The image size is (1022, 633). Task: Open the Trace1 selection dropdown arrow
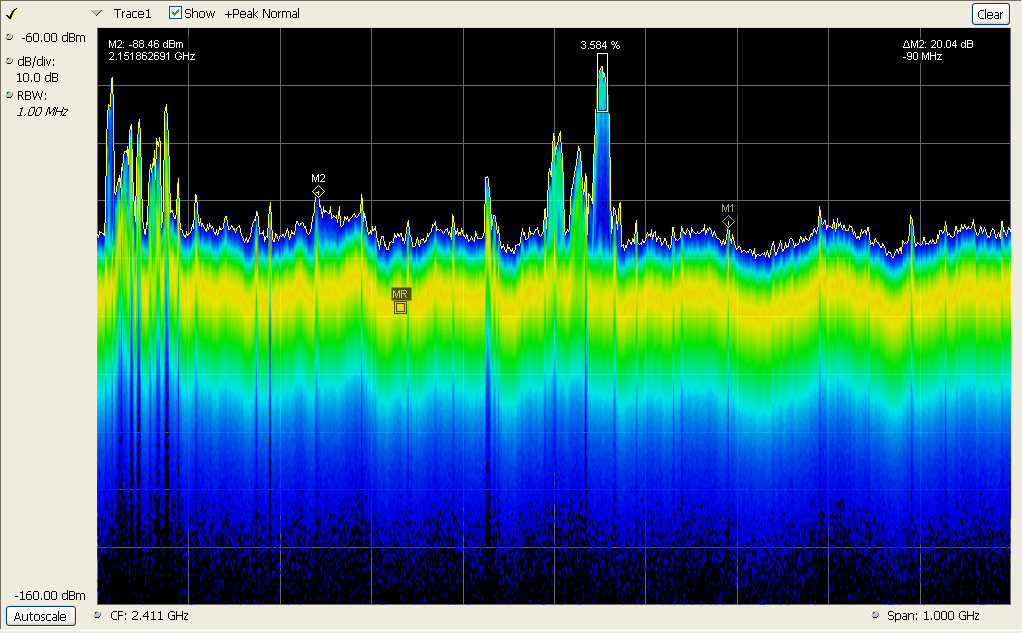tap(96, 13)
